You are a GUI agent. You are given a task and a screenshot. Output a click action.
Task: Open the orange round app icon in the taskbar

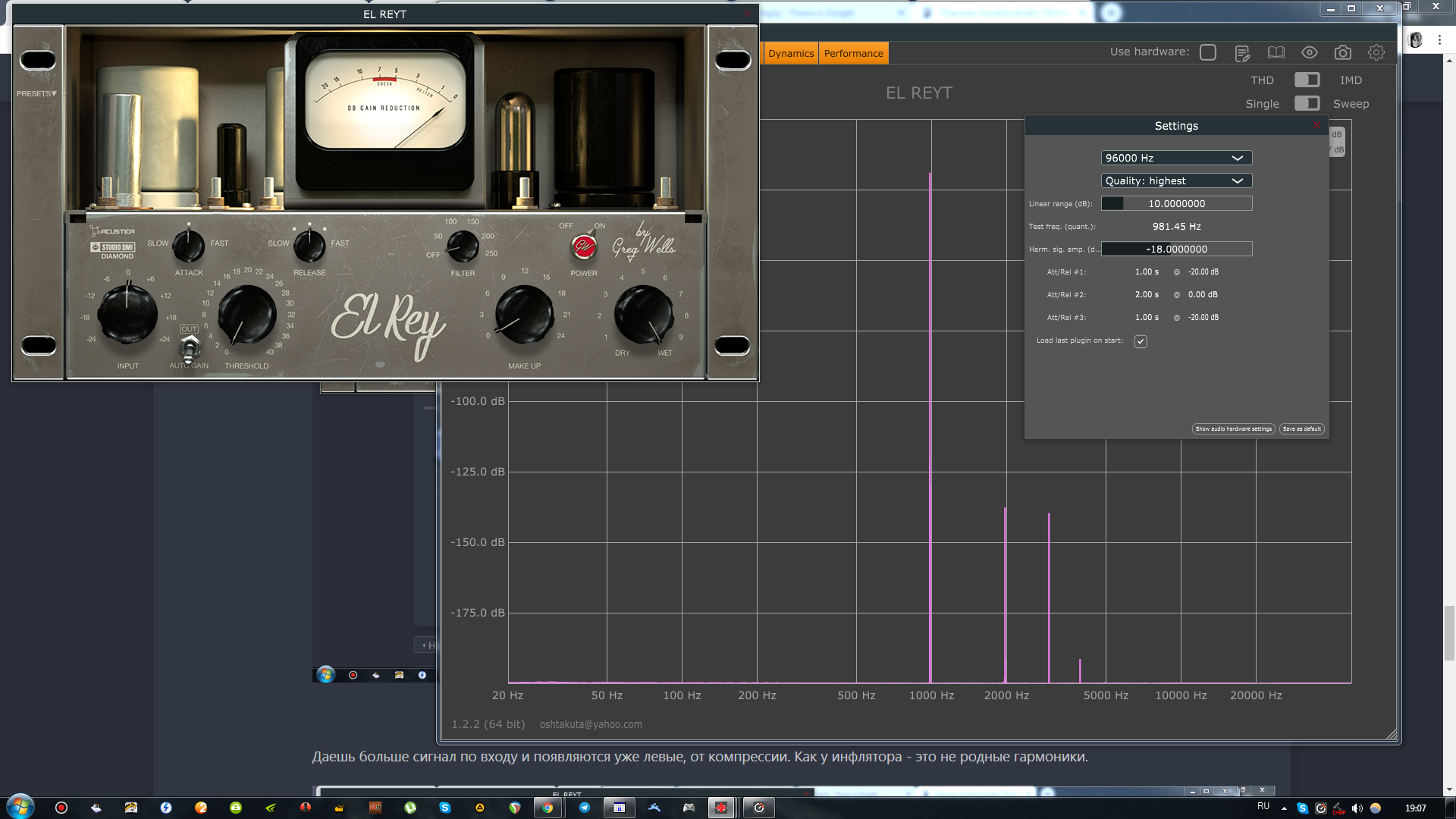pyautogui.click(x=201, y=808)
